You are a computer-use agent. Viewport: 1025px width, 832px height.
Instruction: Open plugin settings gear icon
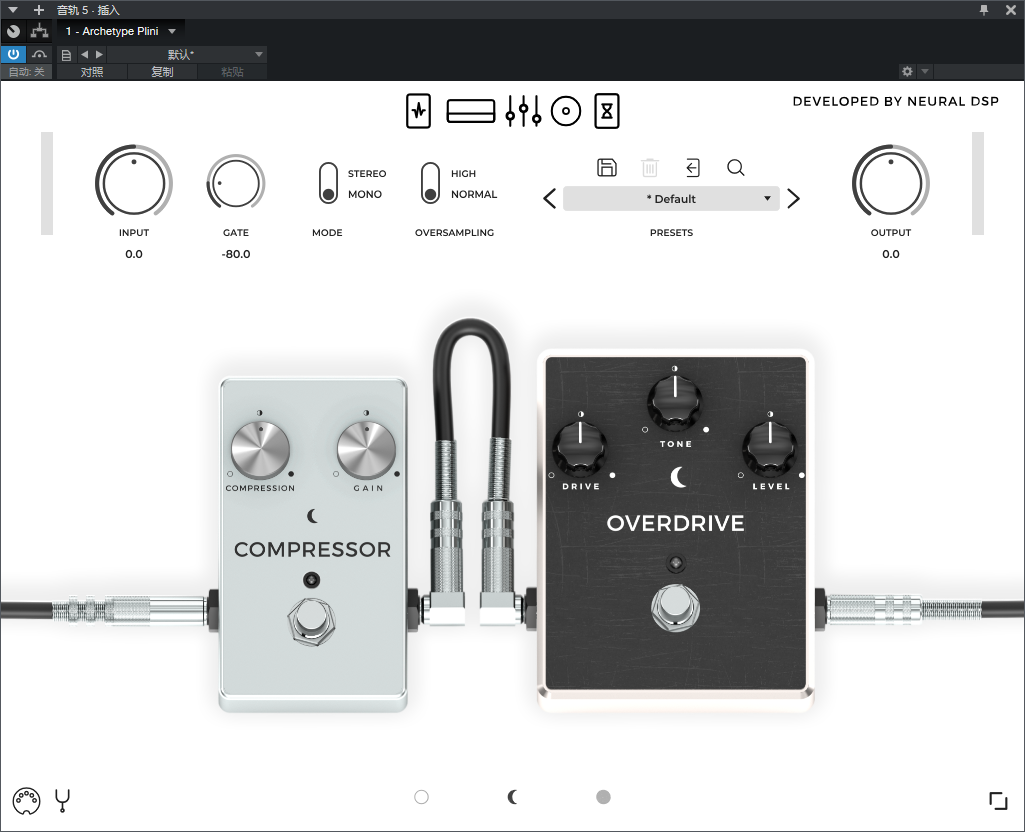(x=907, y=71)
